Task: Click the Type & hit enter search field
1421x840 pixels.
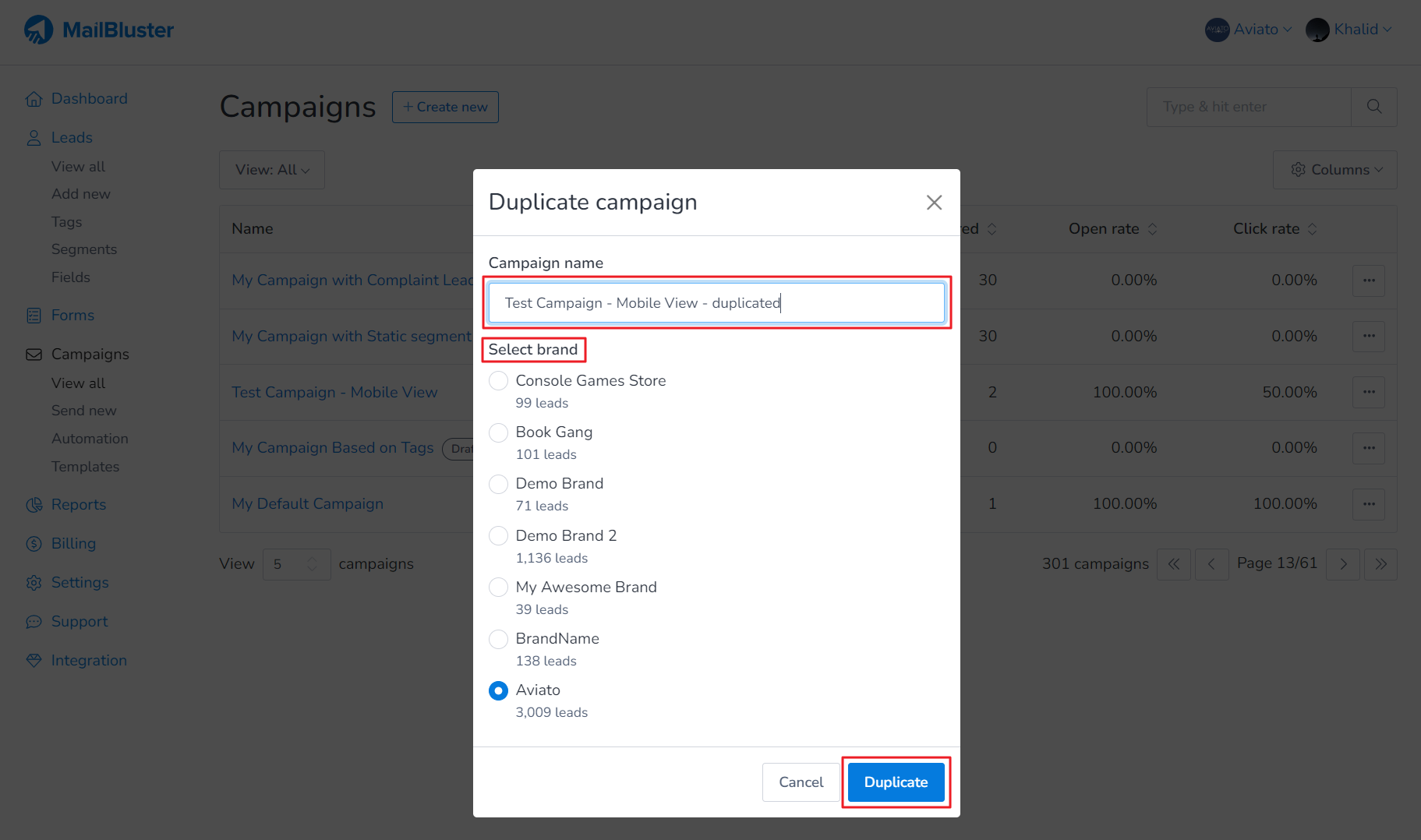Action: coord(1249,107)
